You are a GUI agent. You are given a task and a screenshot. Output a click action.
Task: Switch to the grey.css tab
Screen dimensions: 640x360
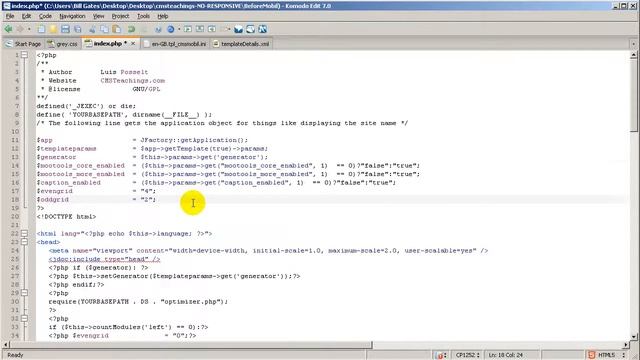(x=62, y=44)
